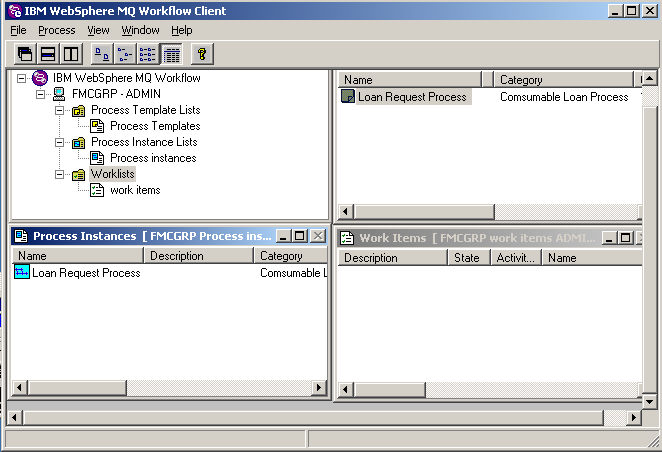Select the details view toolbar button
The image size is (662, 452).
(x=171, y=54)
